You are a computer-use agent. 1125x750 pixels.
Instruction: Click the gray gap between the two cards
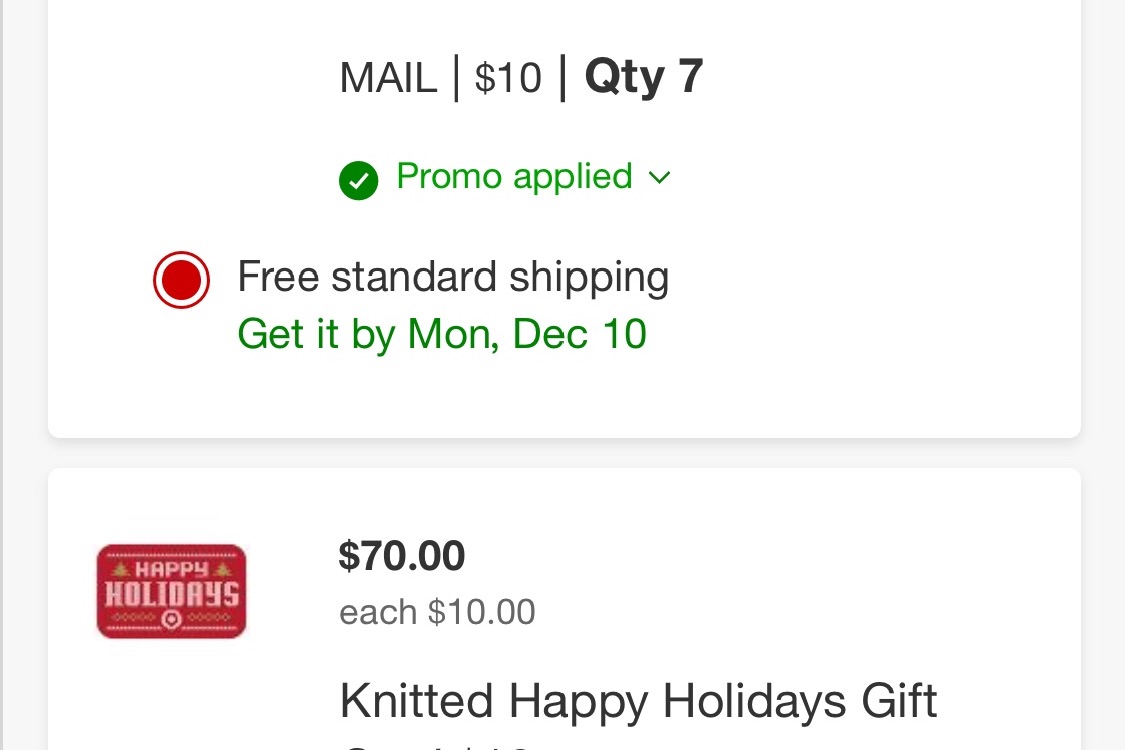tap(564, 453)
